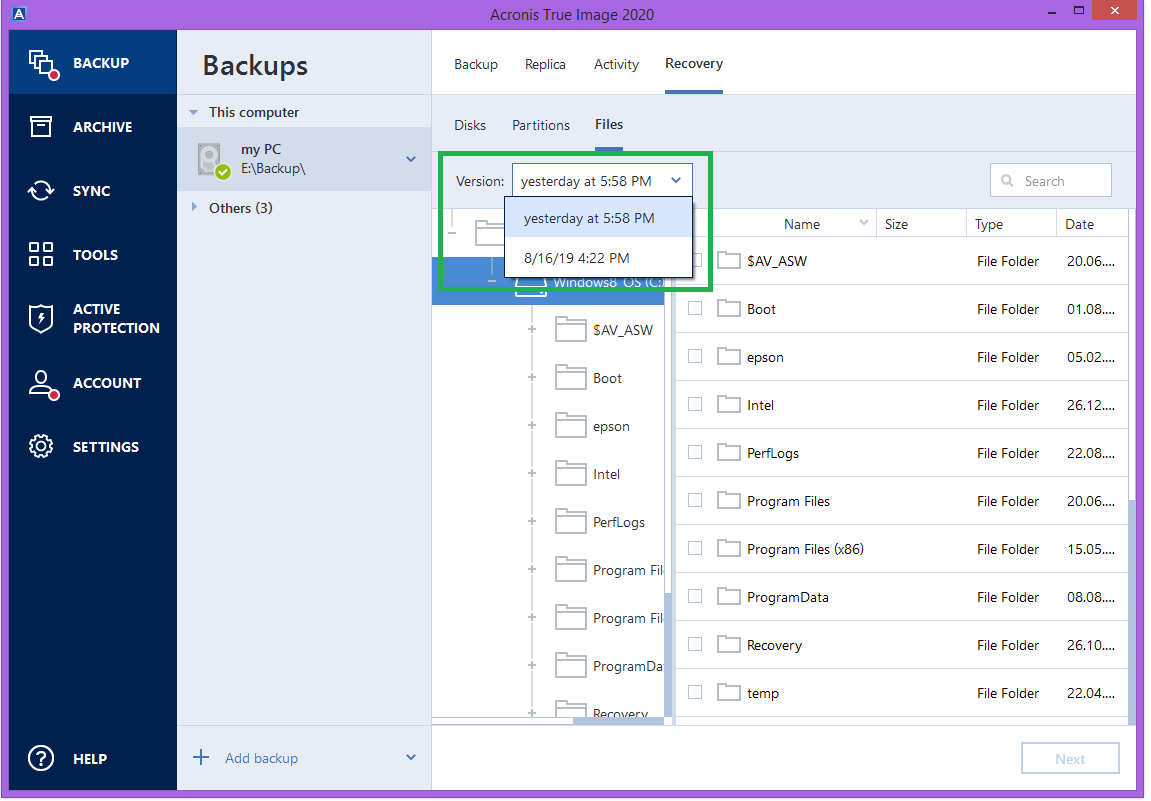Image resolution: width=1151 pixels, height=801 pixels.
Task: Open the Settings gear icon
Action: (41, 446)
